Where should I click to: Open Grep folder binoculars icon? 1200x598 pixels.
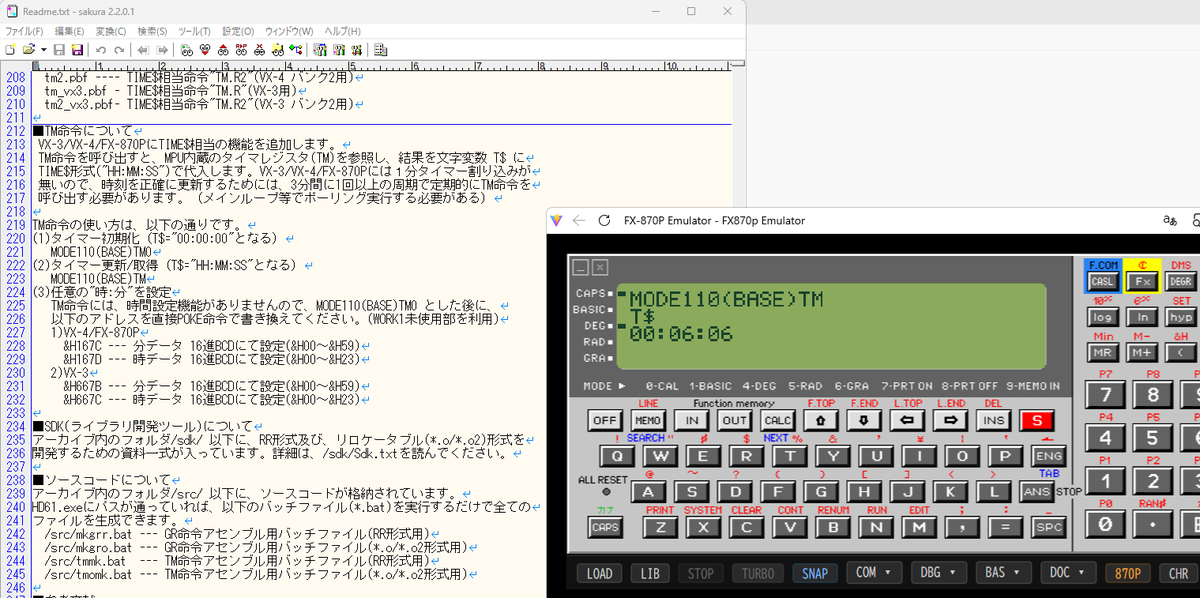[277, 49]
